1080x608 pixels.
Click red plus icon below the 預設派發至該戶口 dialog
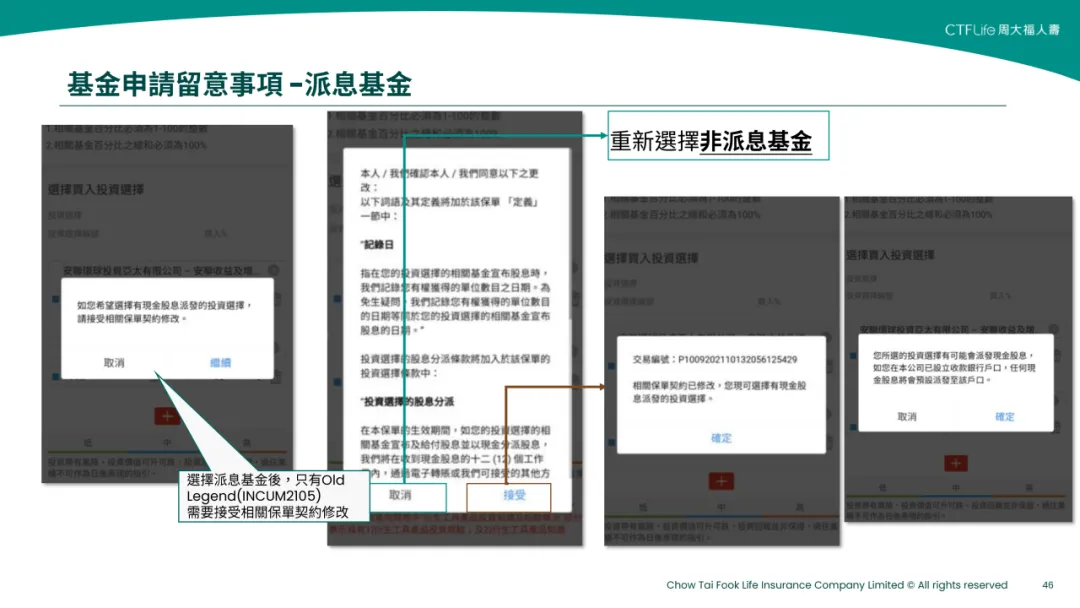point(955,463)
